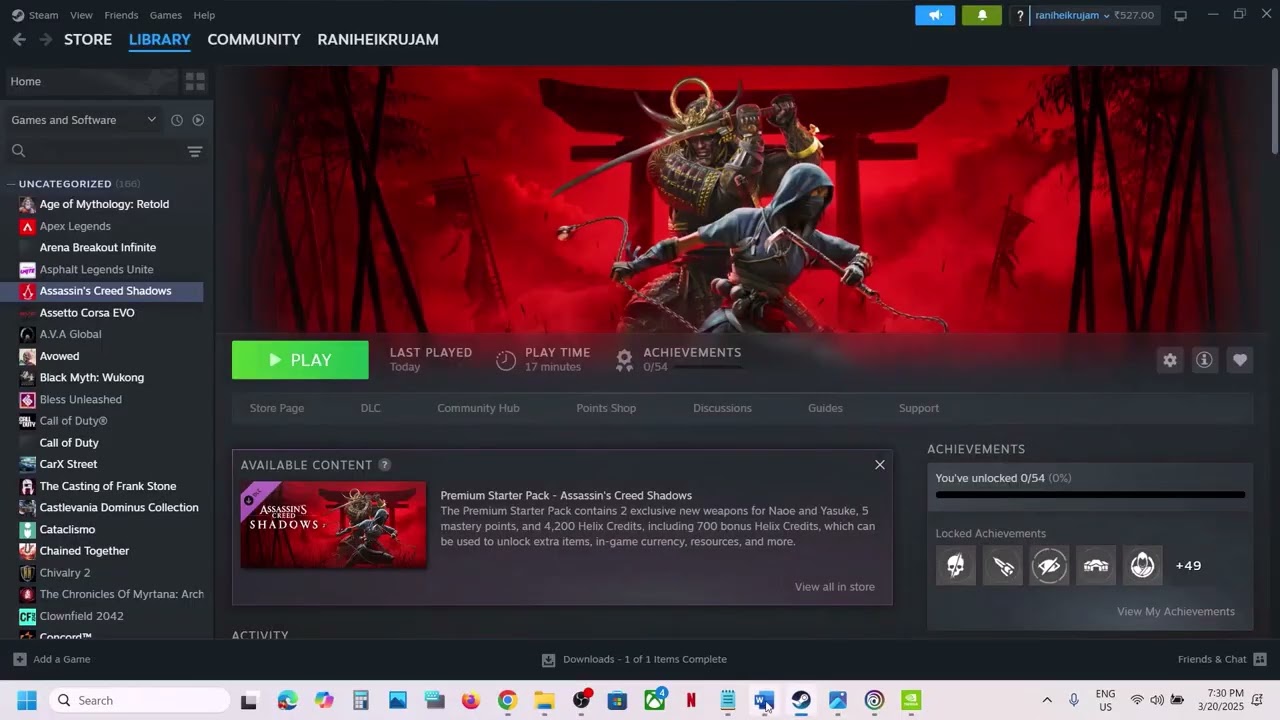This screenshot has height=720, width=1280.
Task: Click View My Achievements link
Action: [1176, 611]
